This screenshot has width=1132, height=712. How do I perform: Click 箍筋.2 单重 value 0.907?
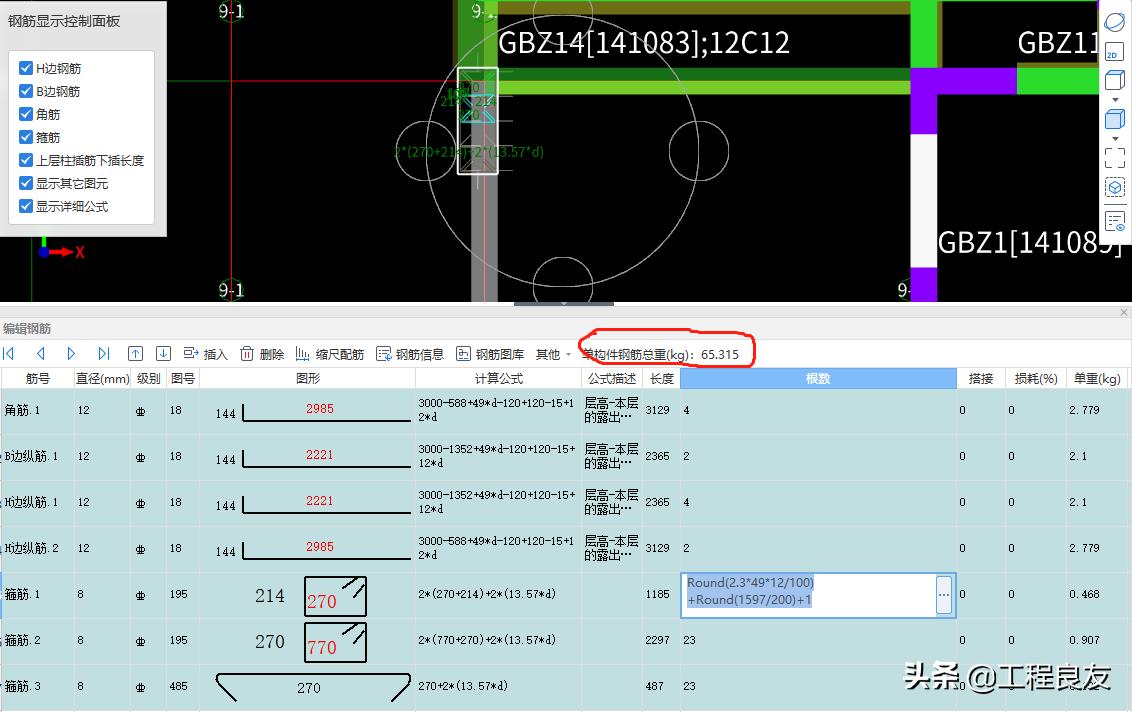click(x=1084, y=640)
